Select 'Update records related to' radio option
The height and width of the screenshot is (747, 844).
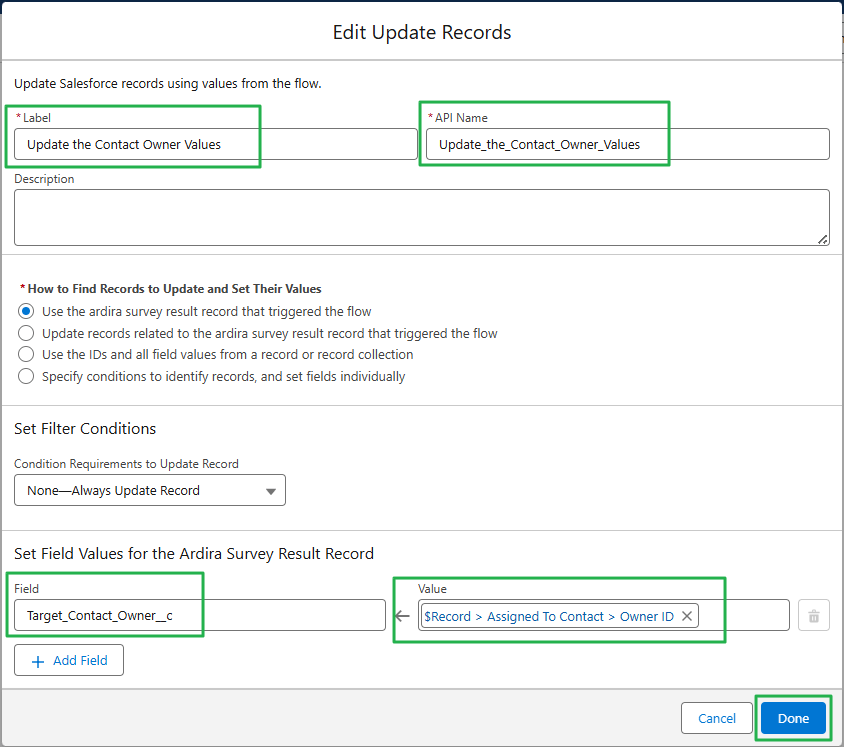click(x=26, y=333)
